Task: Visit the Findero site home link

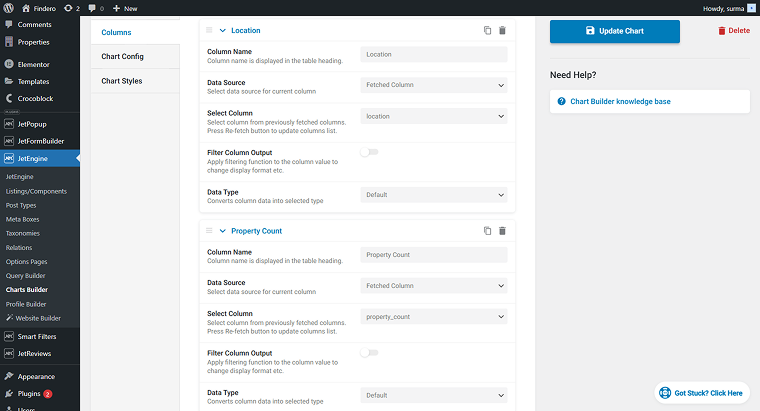Action: 39,8
